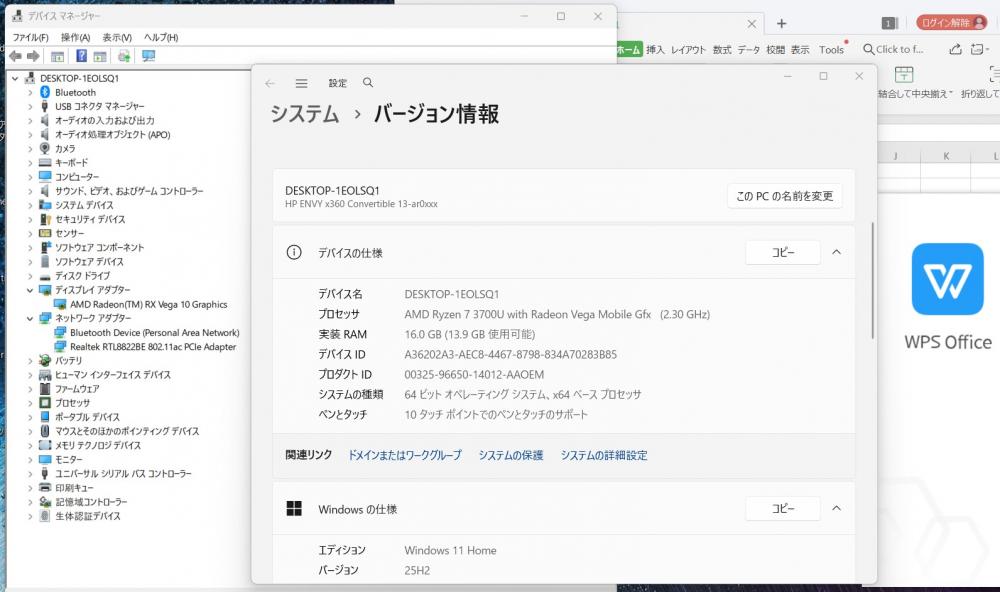Add a new tab in WPS Office
Viewport: 1000px width, 592px height.
(x=781, y=23)
